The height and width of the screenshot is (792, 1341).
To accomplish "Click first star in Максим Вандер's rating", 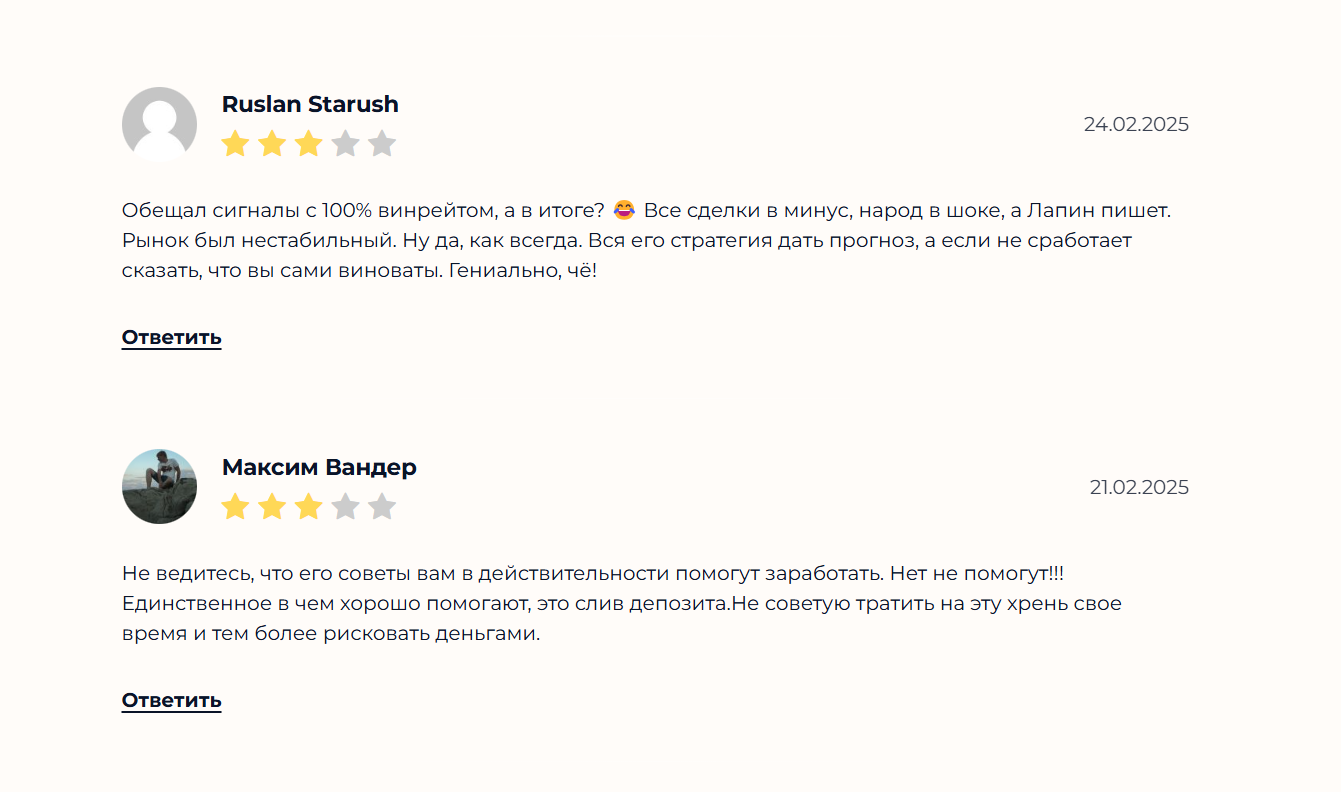I will pos(235,507).
